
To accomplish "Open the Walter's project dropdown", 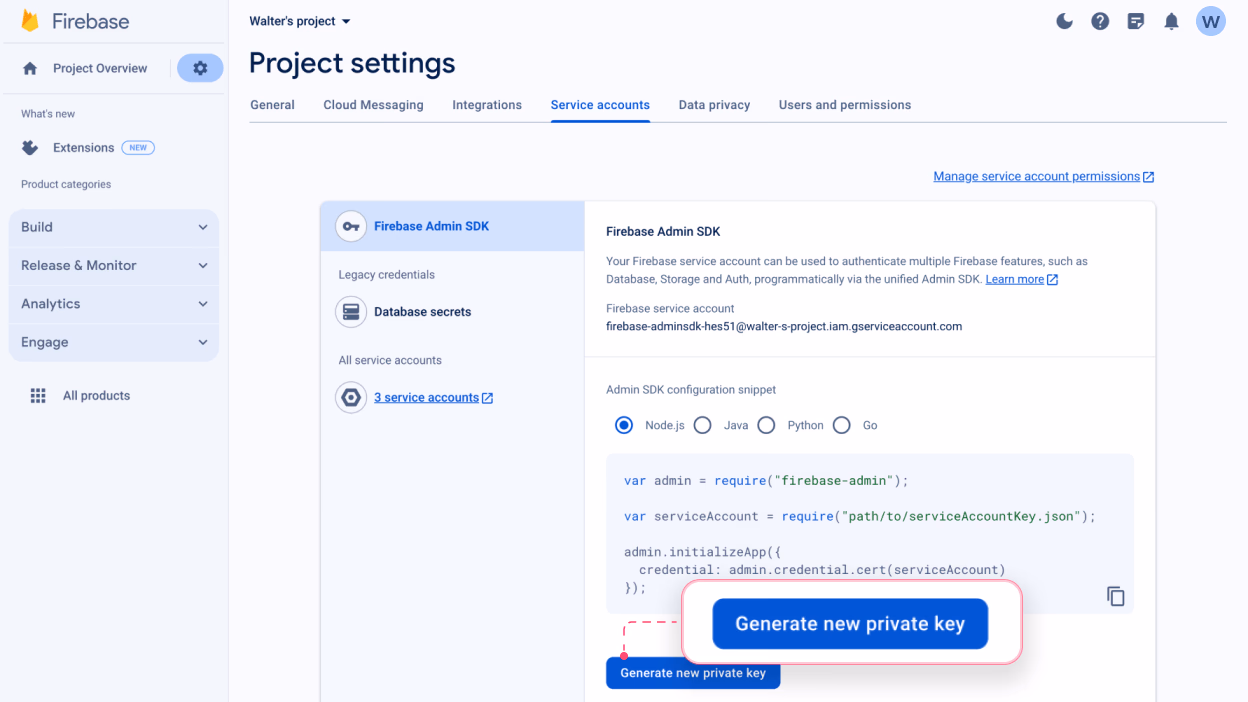I will pos(300,21).
